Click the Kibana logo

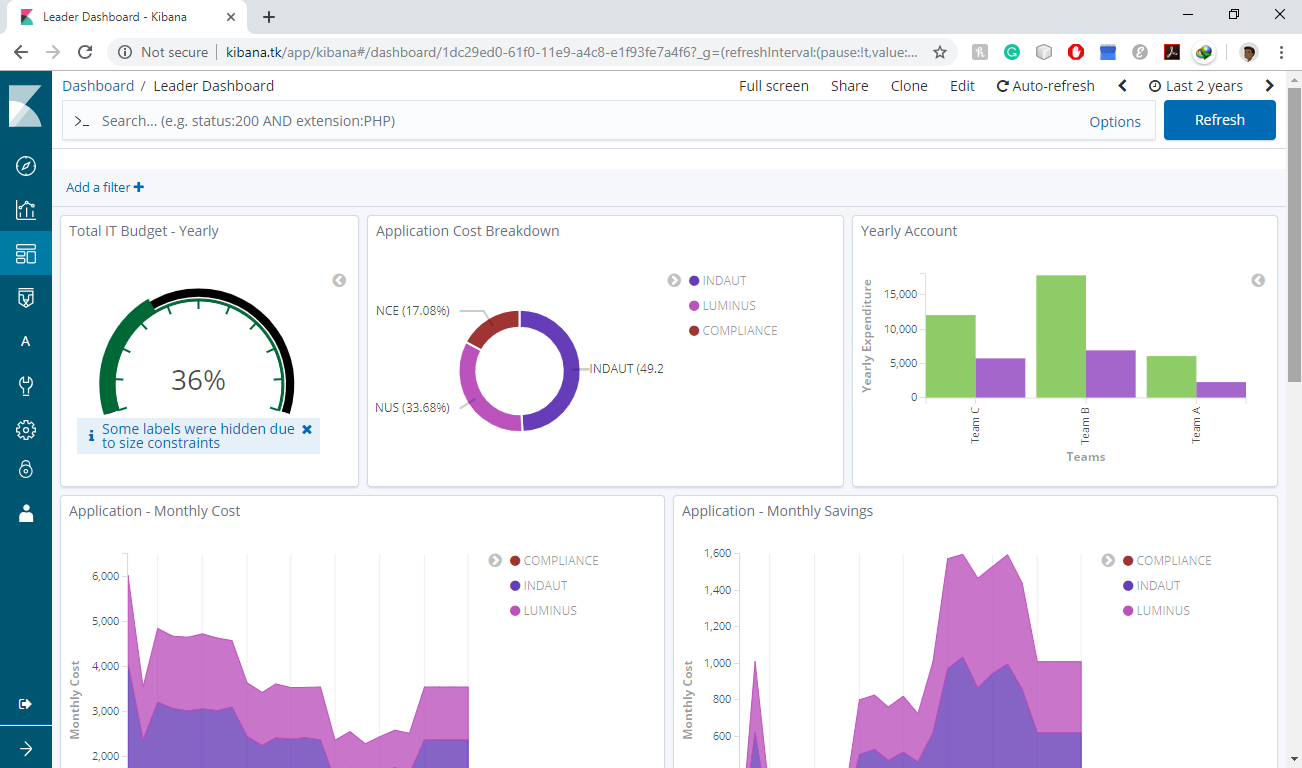26,106
